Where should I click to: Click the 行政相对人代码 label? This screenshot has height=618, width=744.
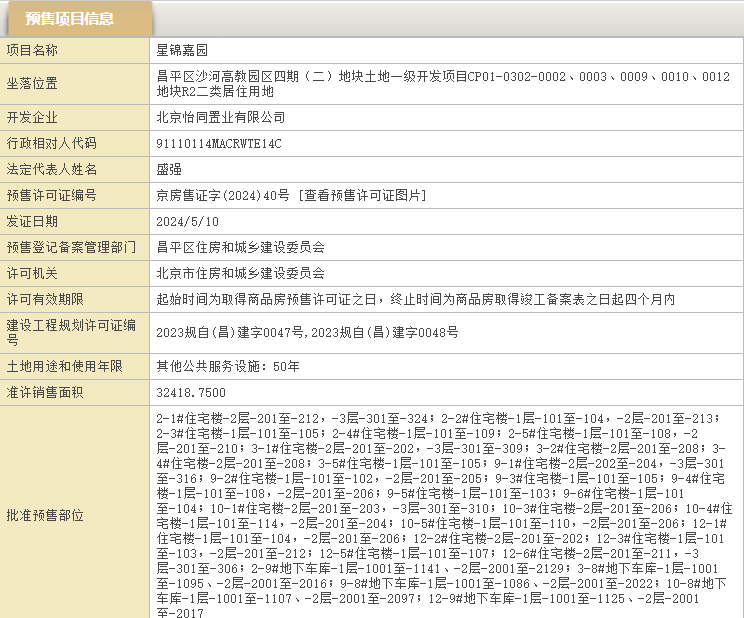point(52,143)
